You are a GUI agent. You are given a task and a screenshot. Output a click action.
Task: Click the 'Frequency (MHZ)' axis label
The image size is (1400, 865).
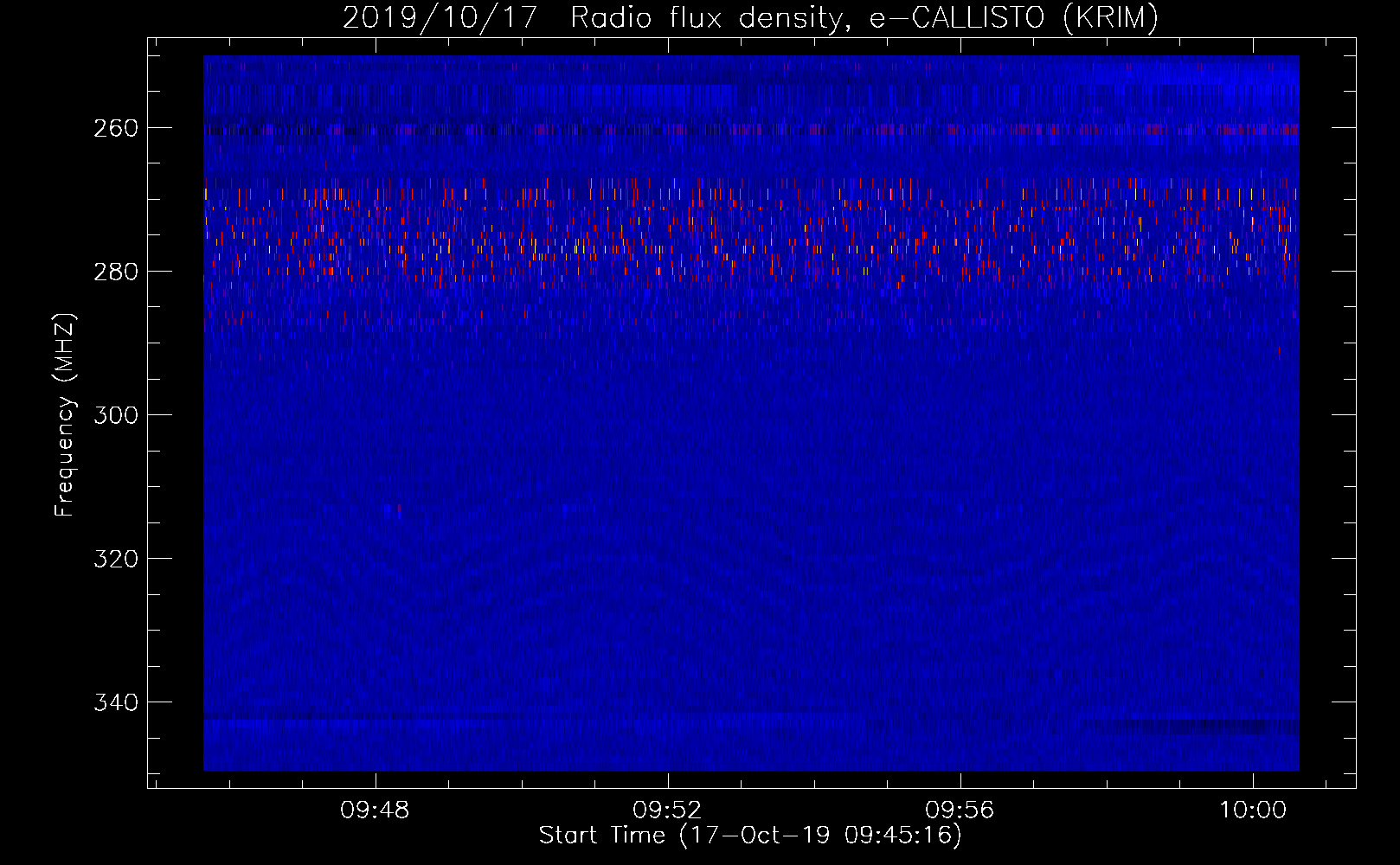tap(65, 414)
